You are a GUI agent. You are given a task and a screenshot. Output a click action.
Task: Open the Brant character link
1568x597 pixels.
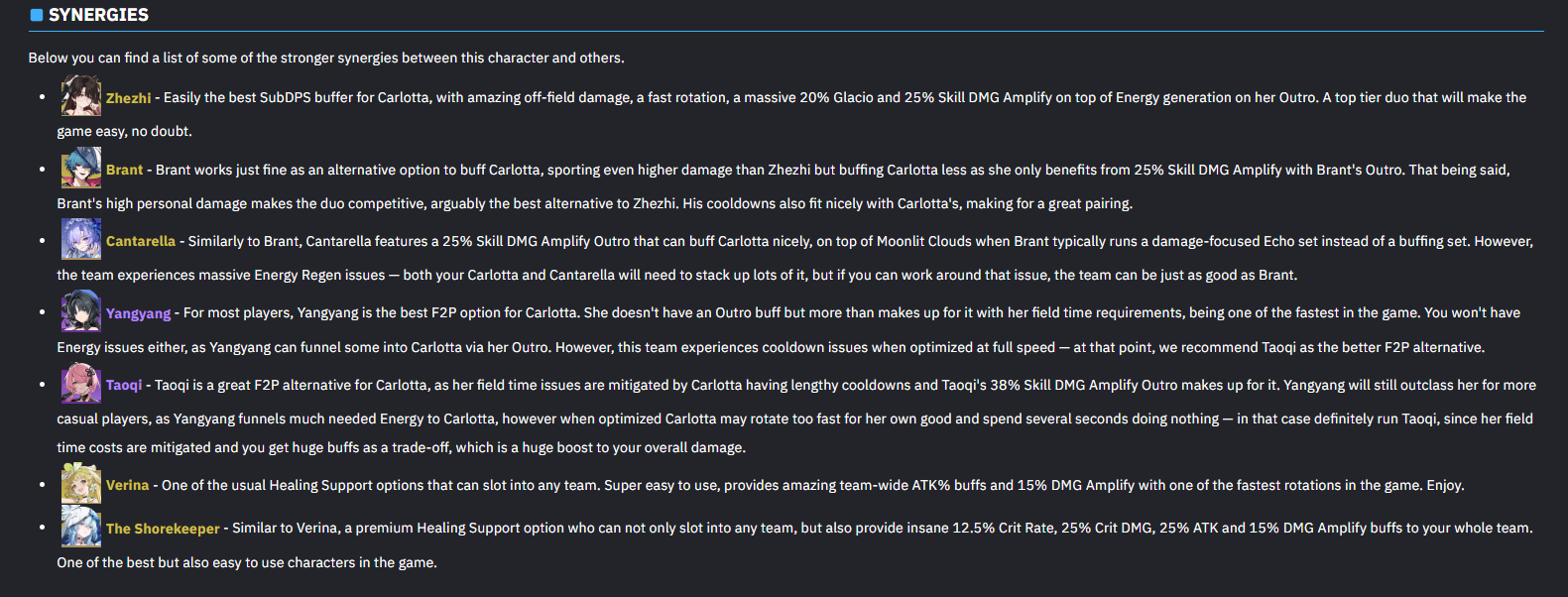[124, 170]
